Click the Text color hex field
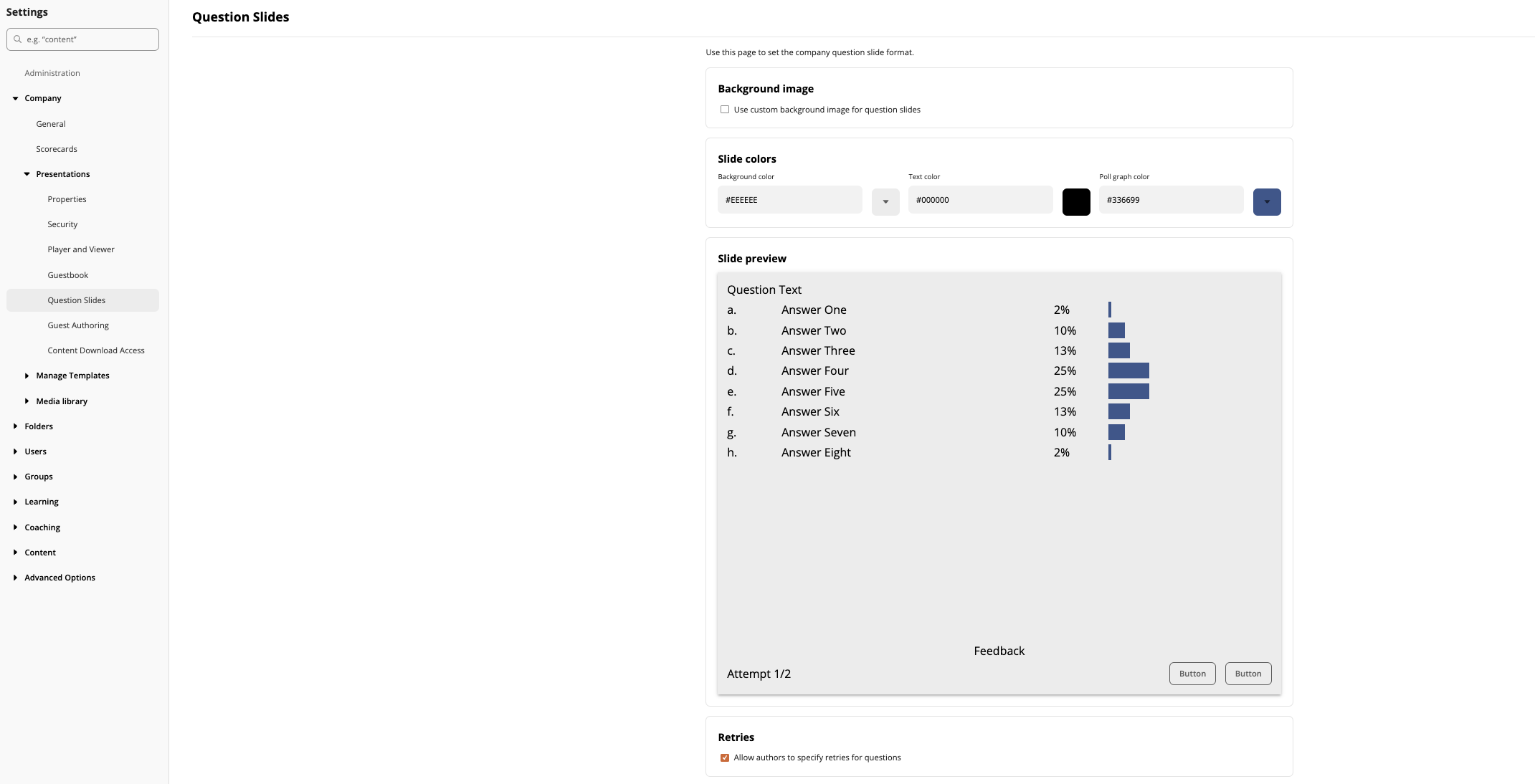1535x784 pixels. (980, 200)
